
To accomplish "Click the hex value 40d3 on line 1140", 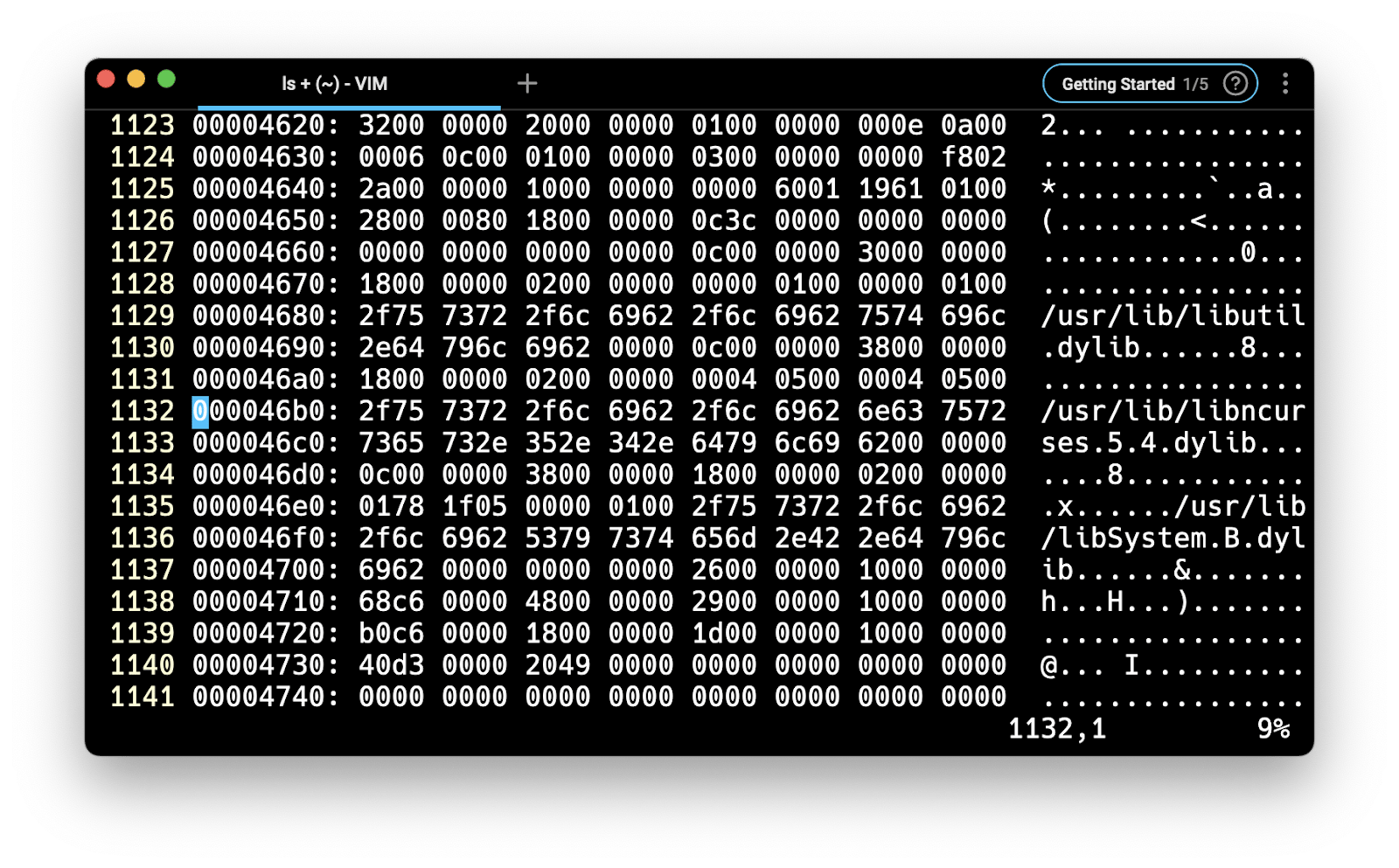I will tap(391, 666).
